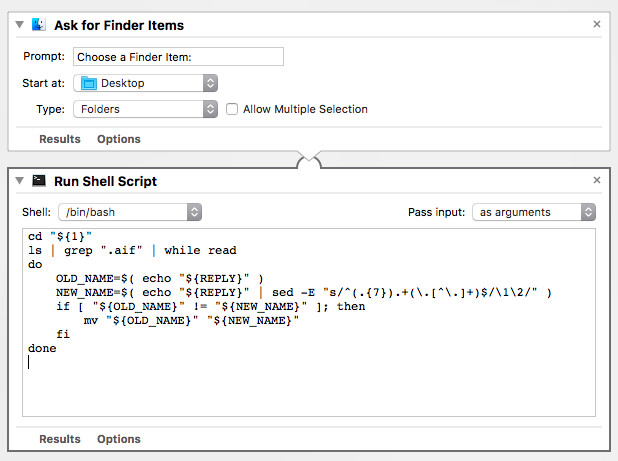Click the Ask for Finder Items title

[x=121, y=24]
